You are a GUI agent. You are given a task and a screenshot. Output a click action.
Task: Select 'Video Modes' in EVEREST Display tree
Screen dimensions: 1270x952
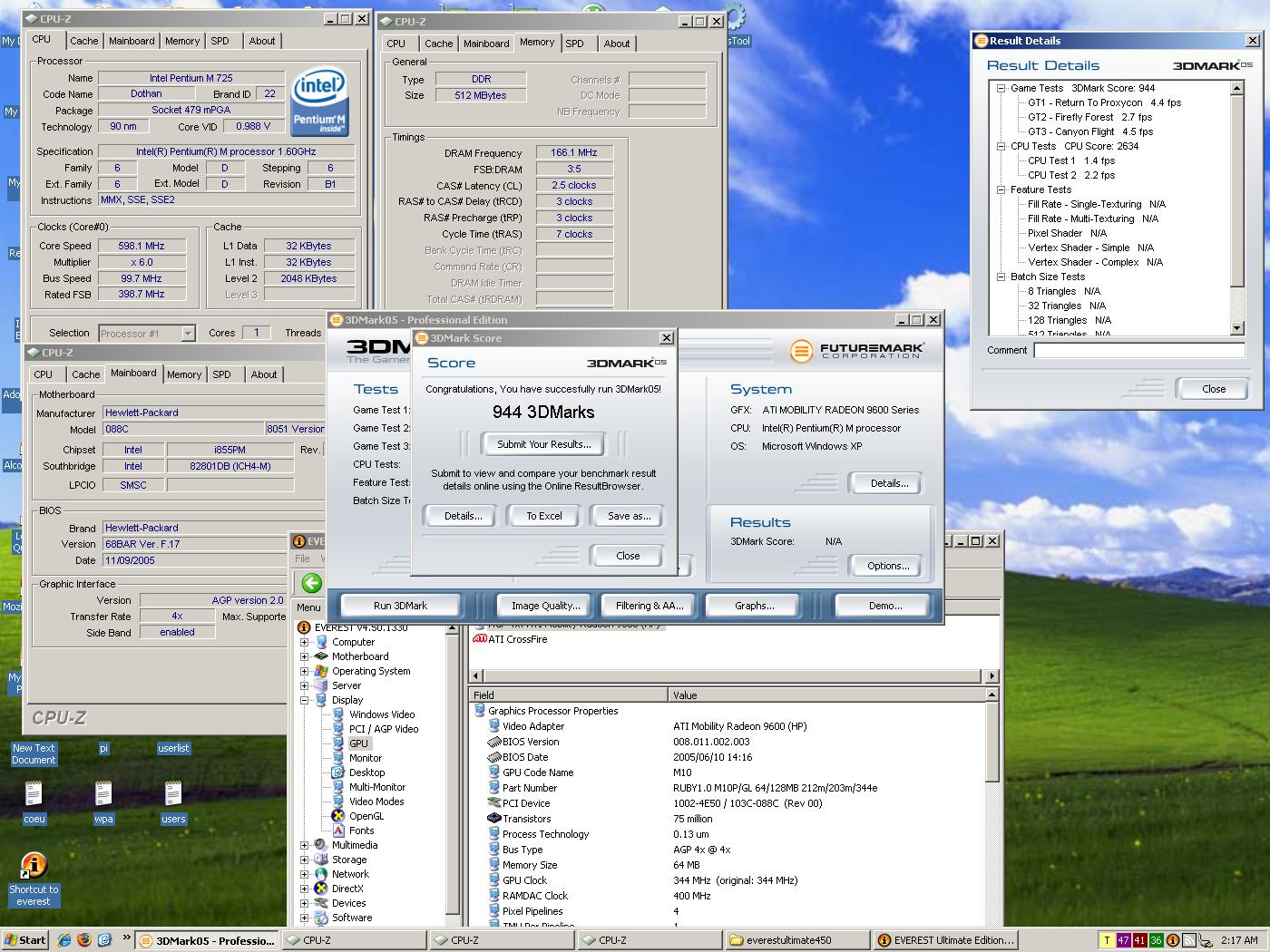(376, 801)
